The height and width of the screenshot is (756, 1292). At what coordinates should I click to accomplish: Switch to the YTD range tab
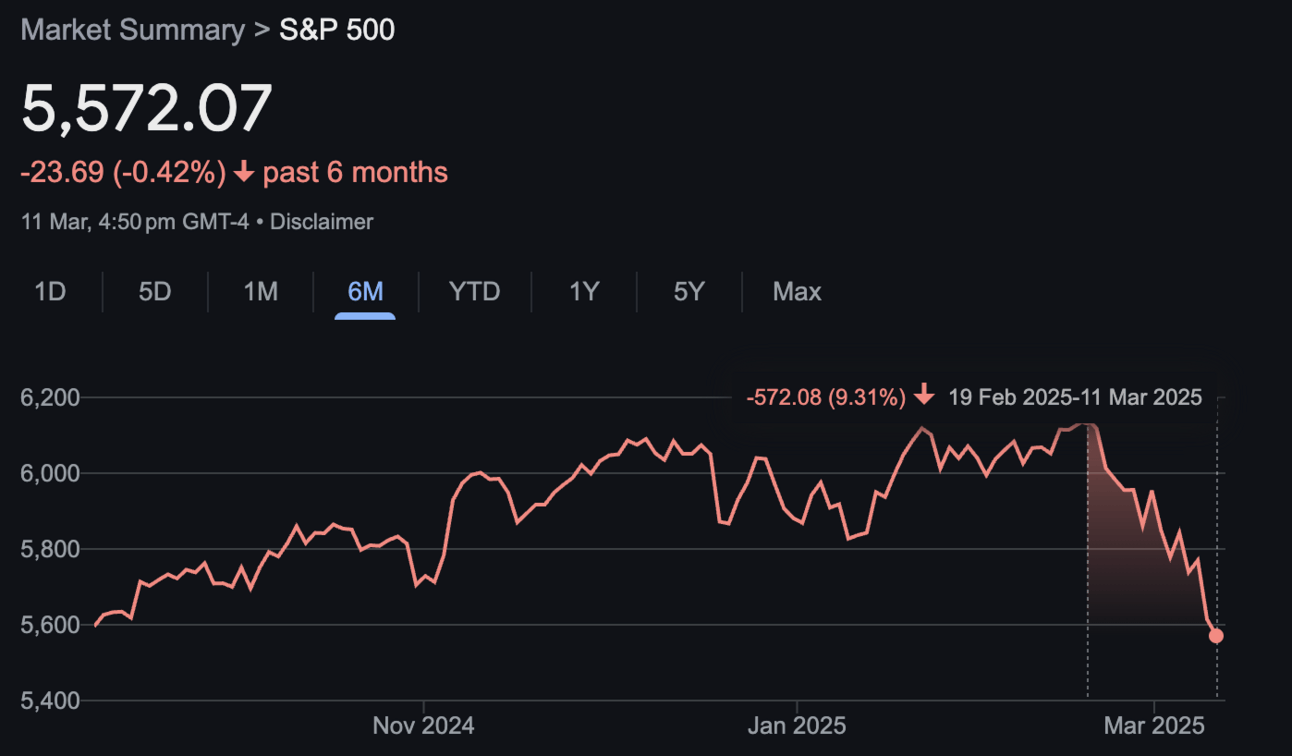click(474, 292)
